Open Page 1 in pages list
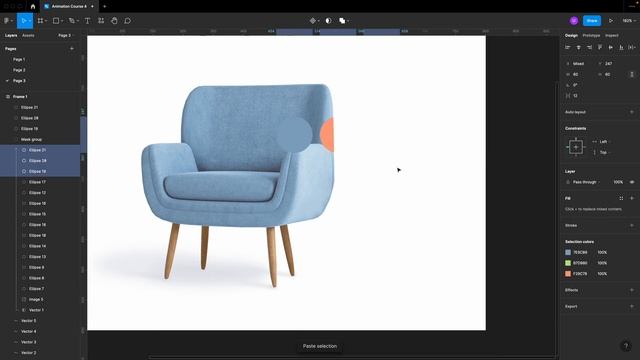 (x=19, y=59)
